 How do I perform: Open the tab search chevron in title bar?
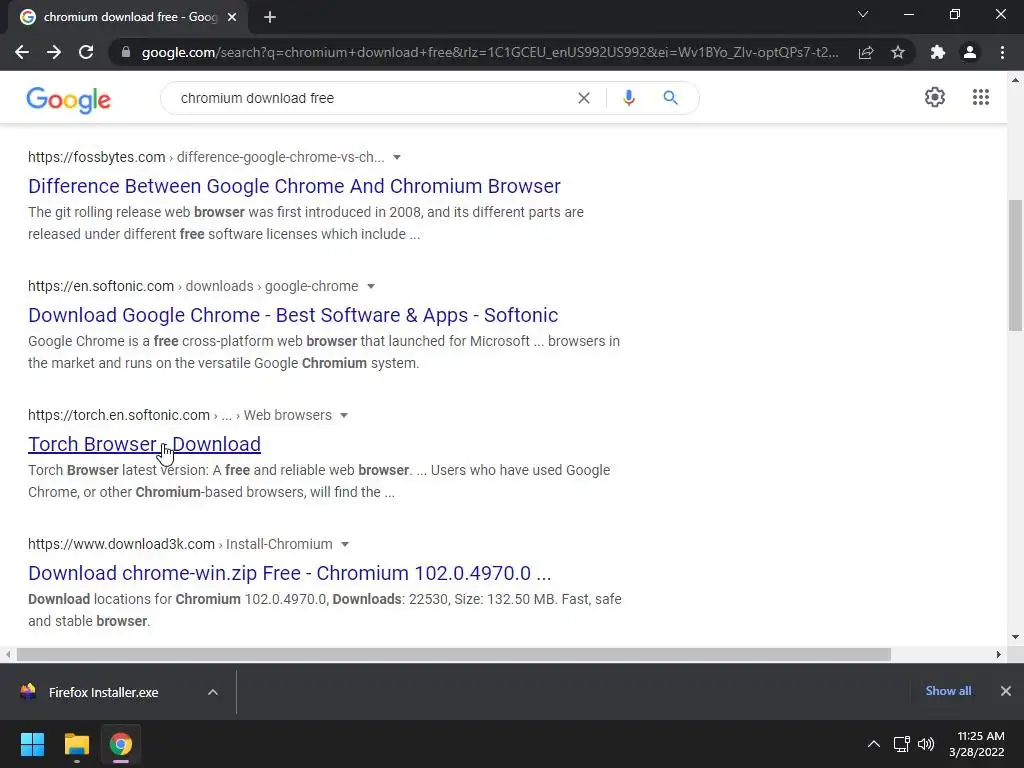863,14
